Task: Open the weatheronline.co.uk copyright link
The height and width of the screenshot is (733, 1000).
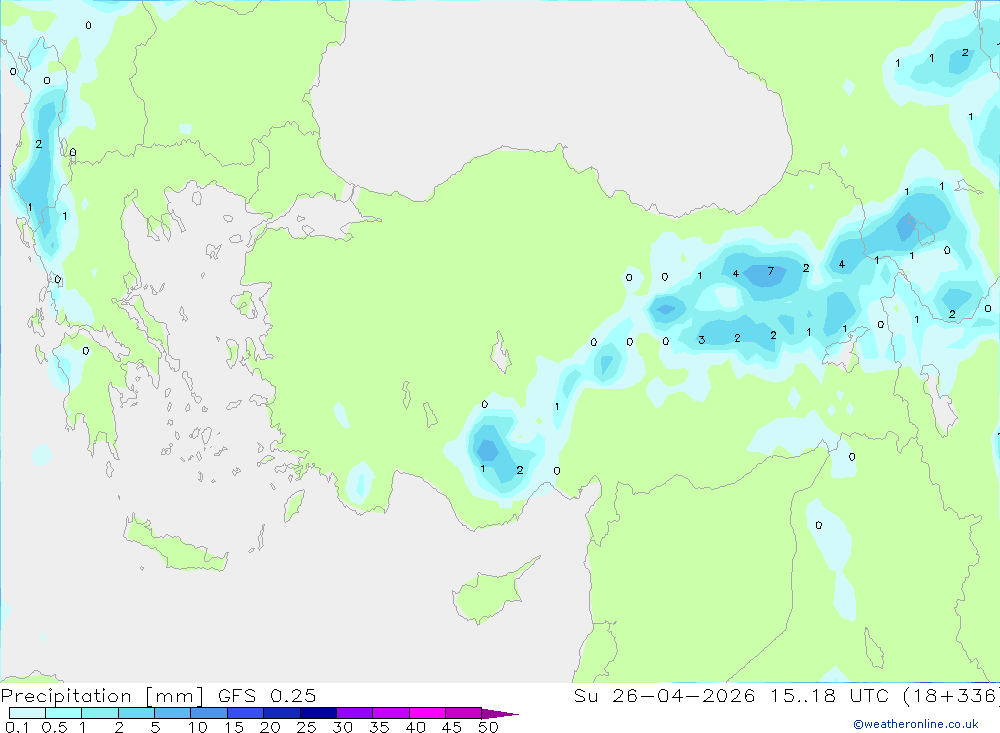Action: [x=916, y=723]
